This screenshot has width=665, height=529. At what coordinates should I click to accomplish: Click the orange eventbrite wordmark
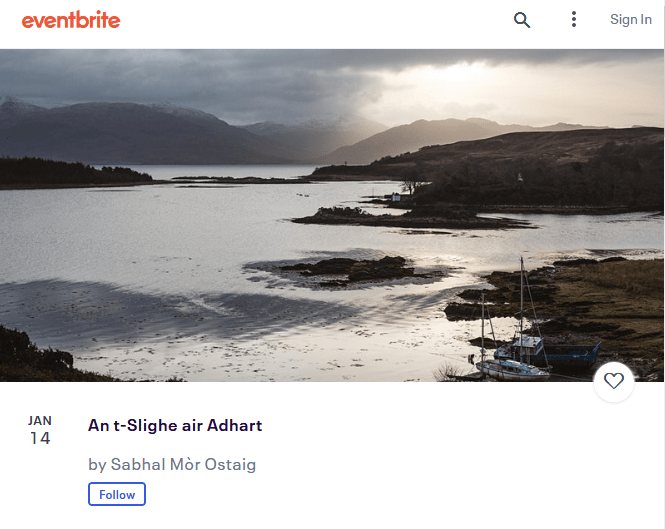click(x=71, y=20)
